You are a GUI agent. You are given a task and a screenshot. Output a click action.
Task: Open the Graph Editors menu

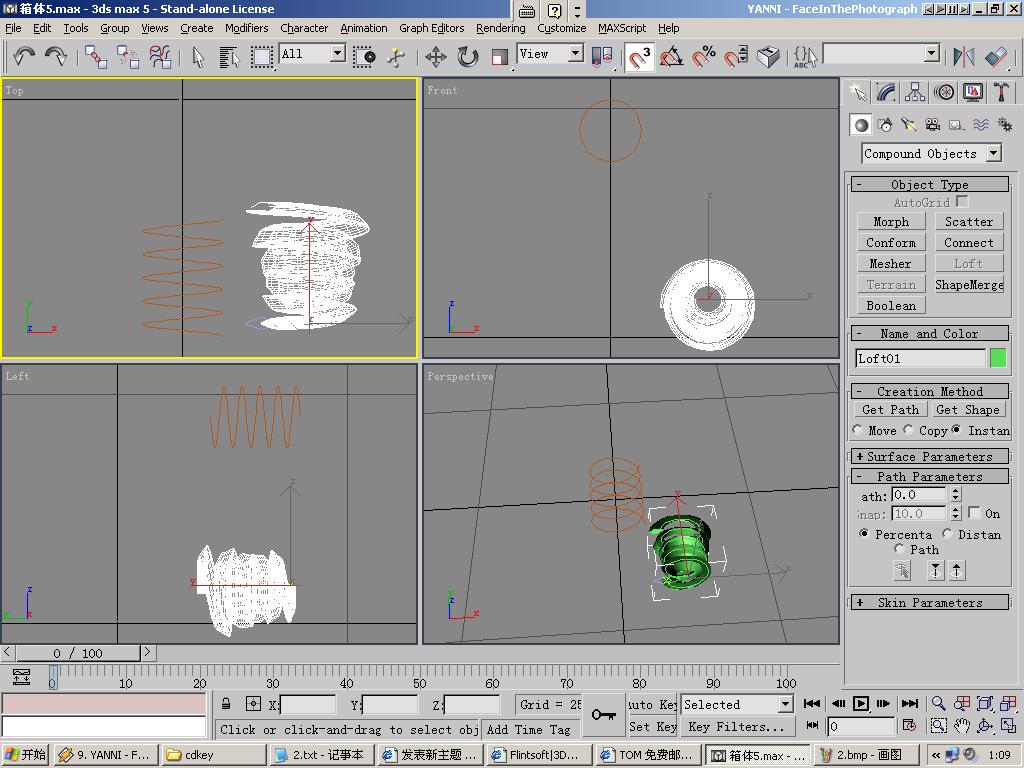pos(432,28)
